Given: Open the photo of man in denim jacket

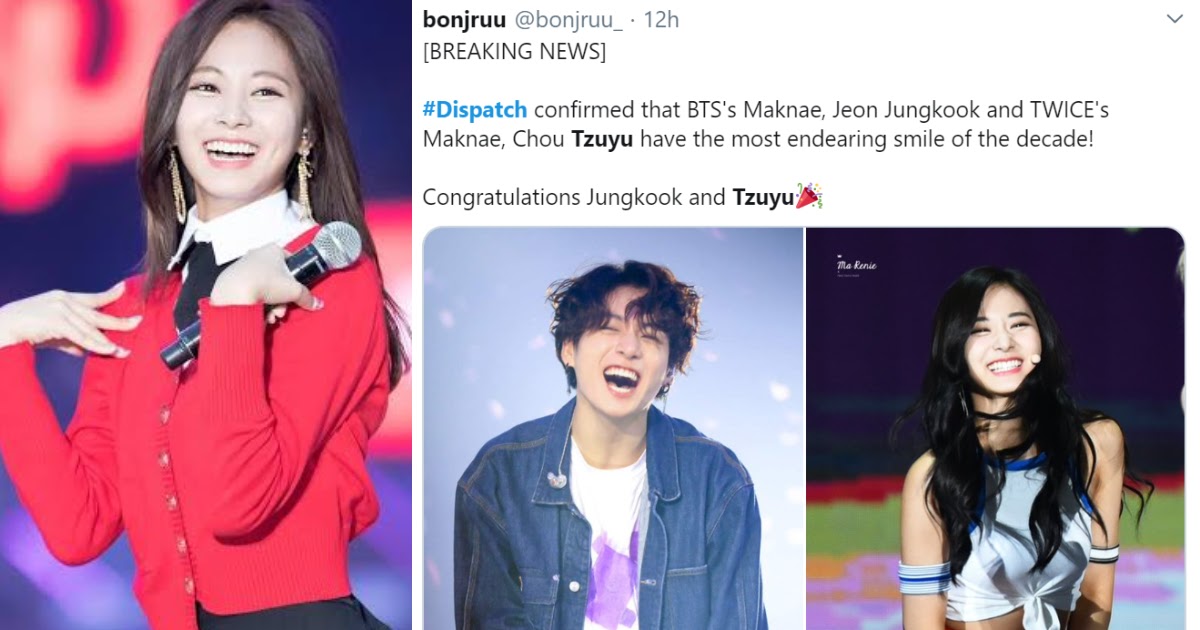Looking at the screenshot, I should [x=613, y=428].
